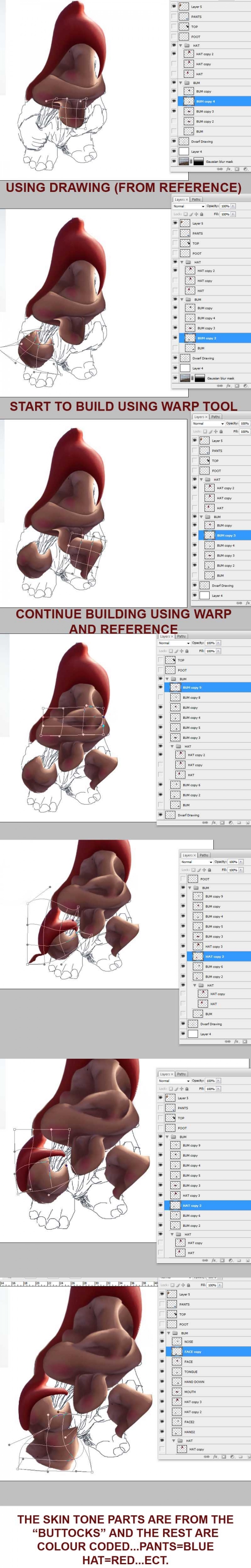Click lock all padlock icon in FACE copy panel

(x=188, y=1285)
